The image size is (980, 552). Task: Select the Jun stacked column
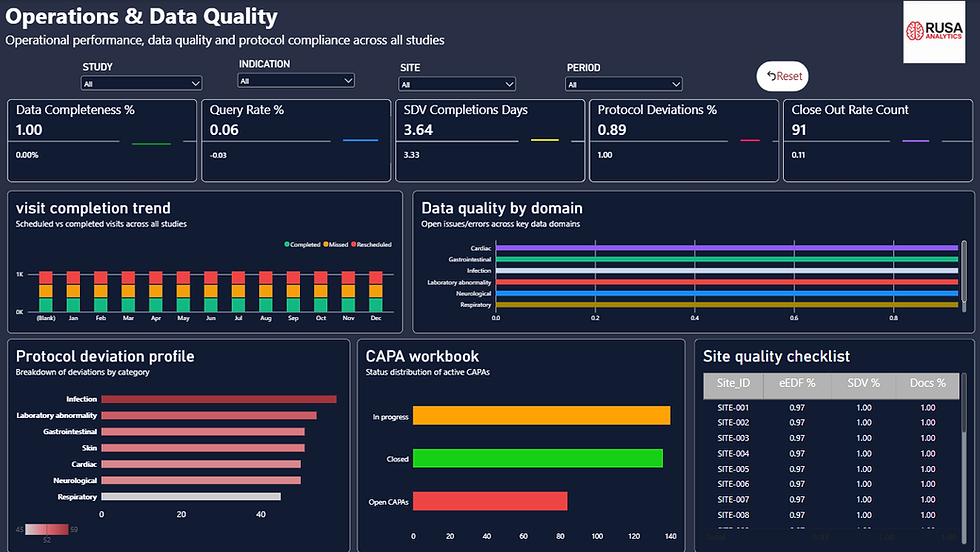(211, 291)
